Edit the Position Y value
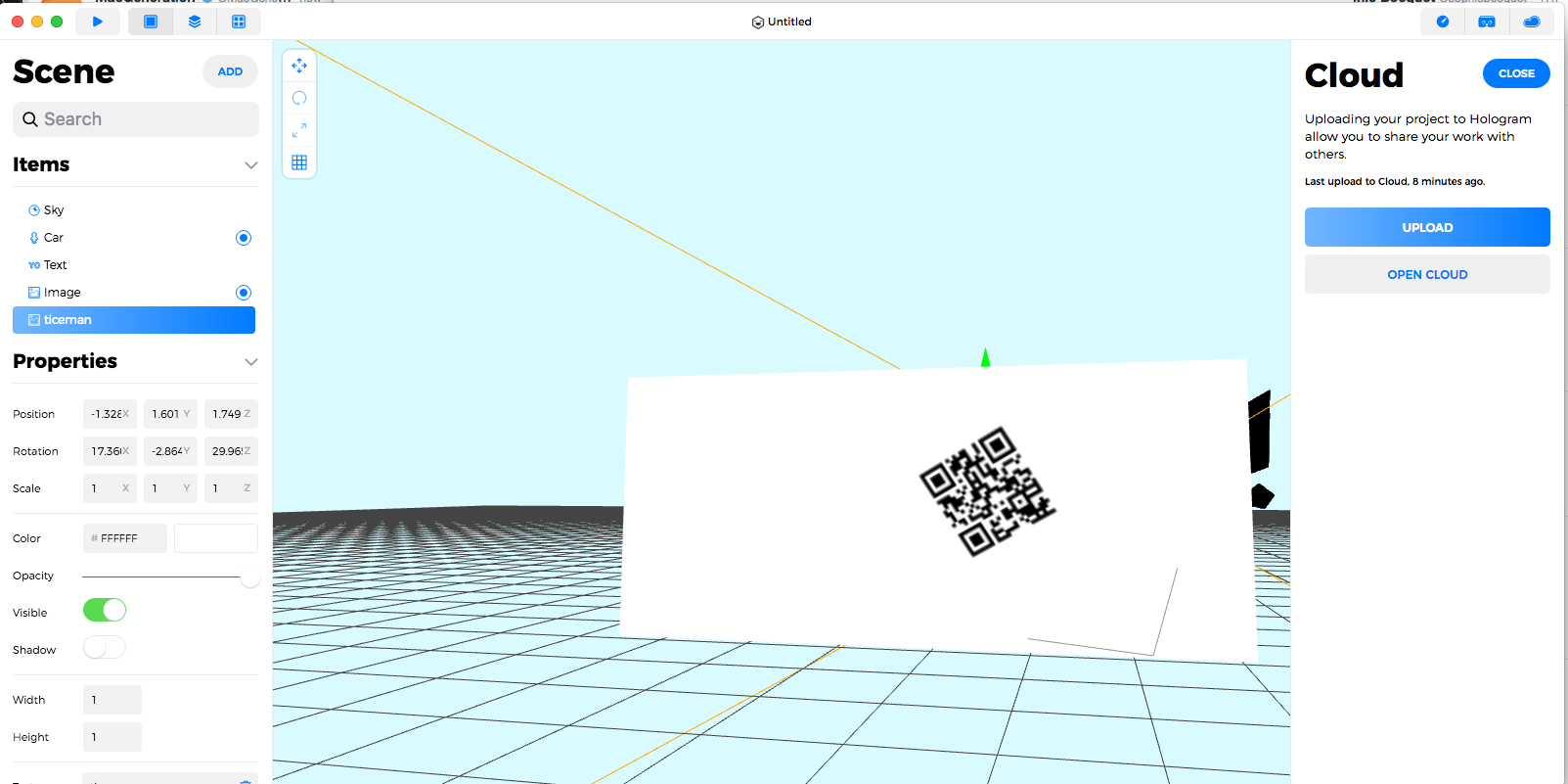This screenshot has width=1568, height=784. click(170, 414)
